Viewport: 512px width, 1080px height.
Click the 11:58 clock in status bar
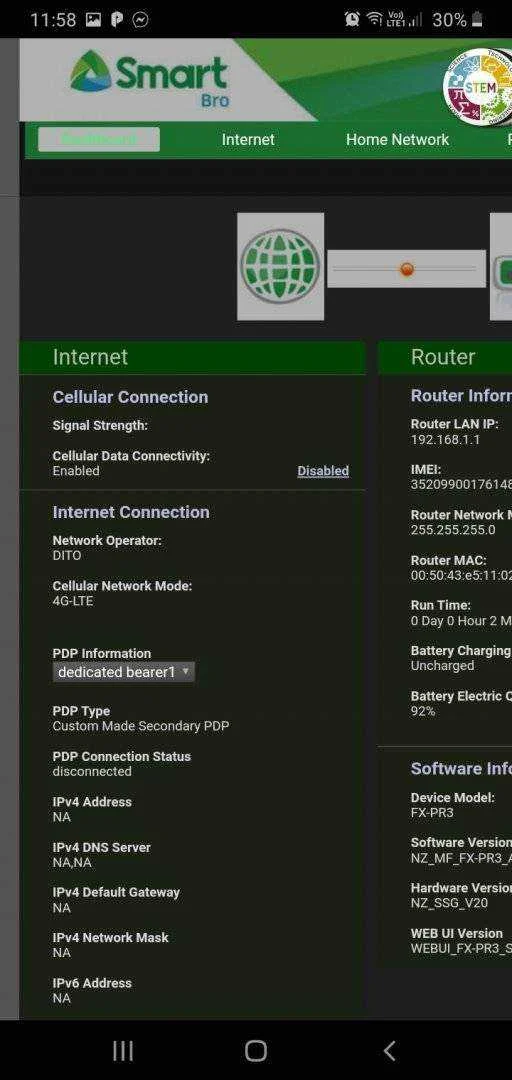[x=52, y=20]
